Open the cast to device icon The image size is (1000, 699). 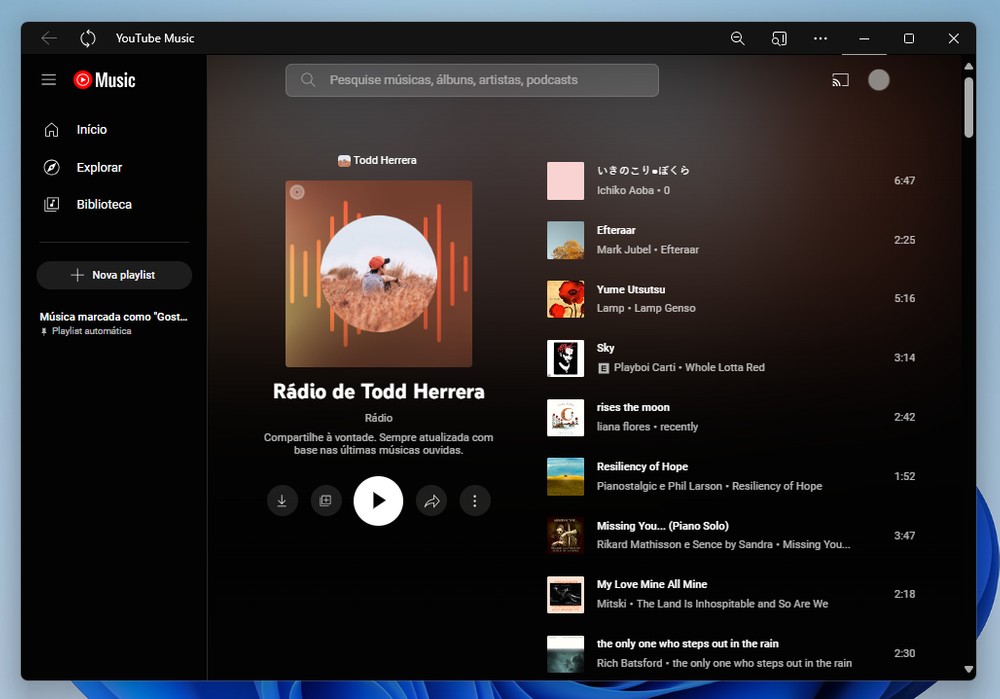(840, 80)
